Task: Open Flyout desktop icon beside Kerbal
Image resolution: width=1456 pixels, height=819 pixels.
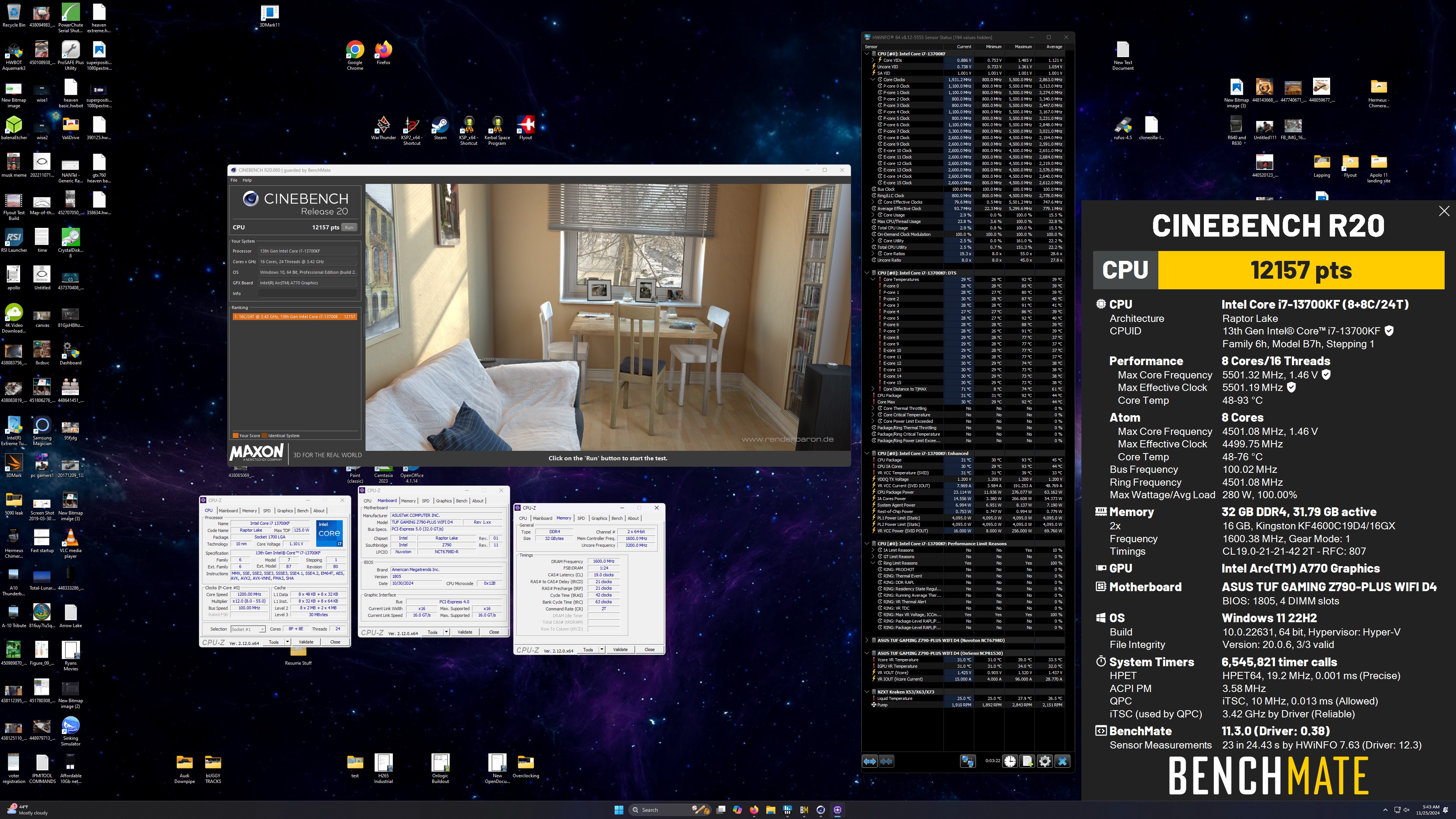Action: coord(526,128)
